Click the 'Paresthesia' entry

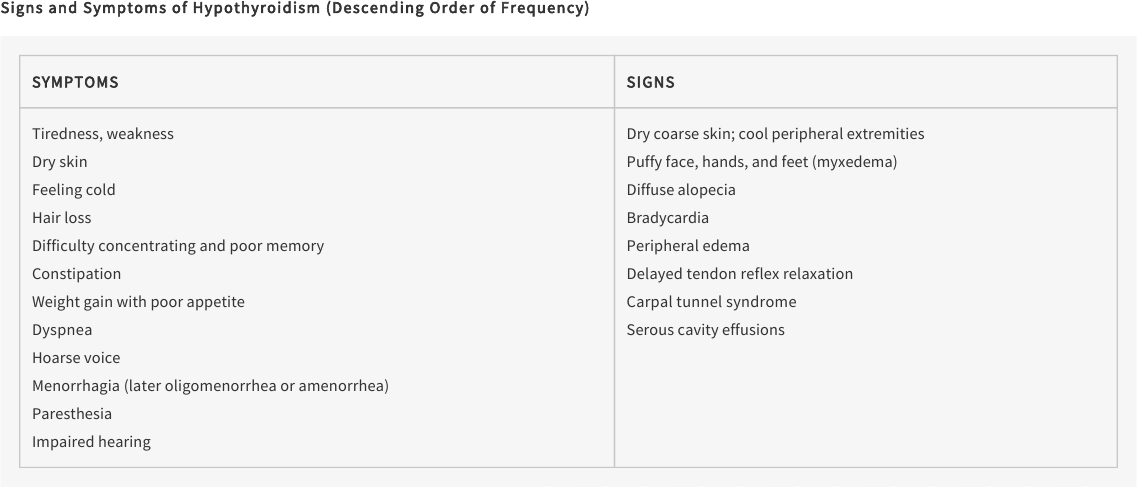pyautogui.click(x=72, y=414)
